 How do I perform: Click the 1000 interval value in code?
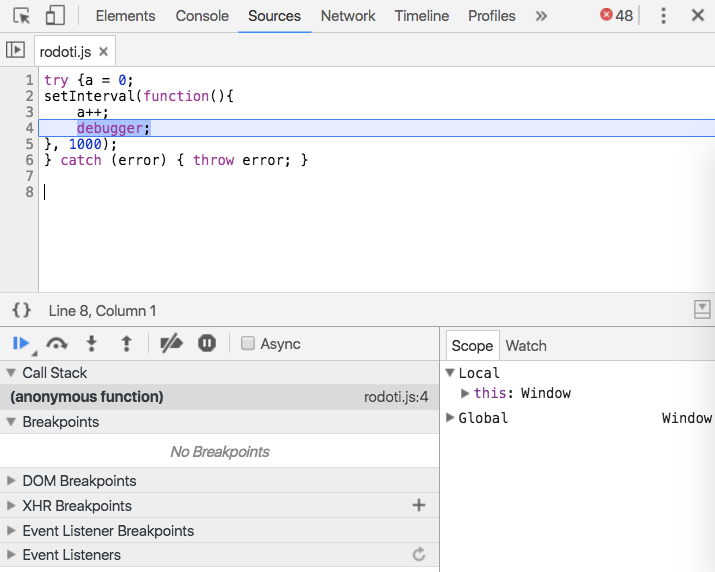tap(85, 144)
